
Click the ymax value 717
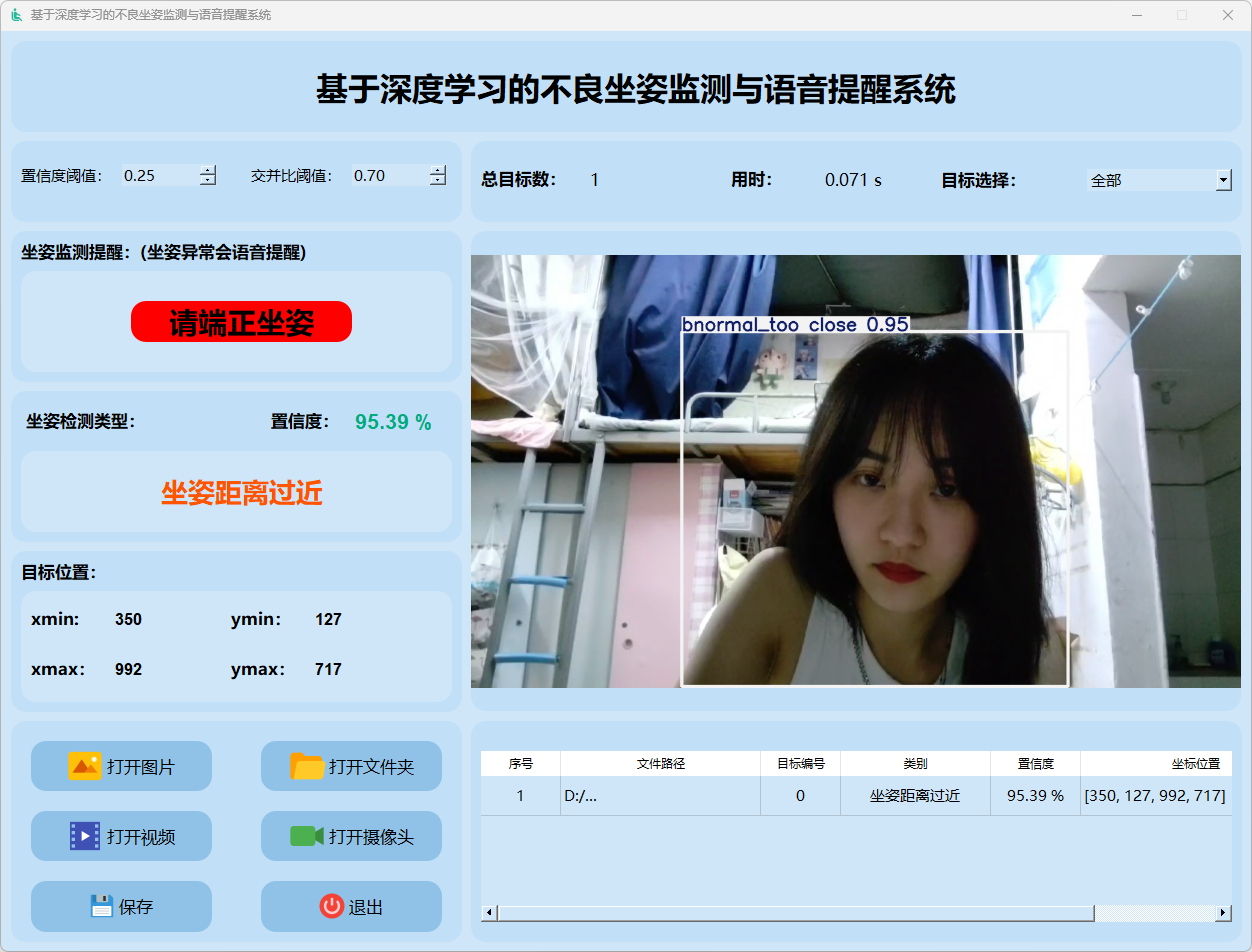coord(328,669)
